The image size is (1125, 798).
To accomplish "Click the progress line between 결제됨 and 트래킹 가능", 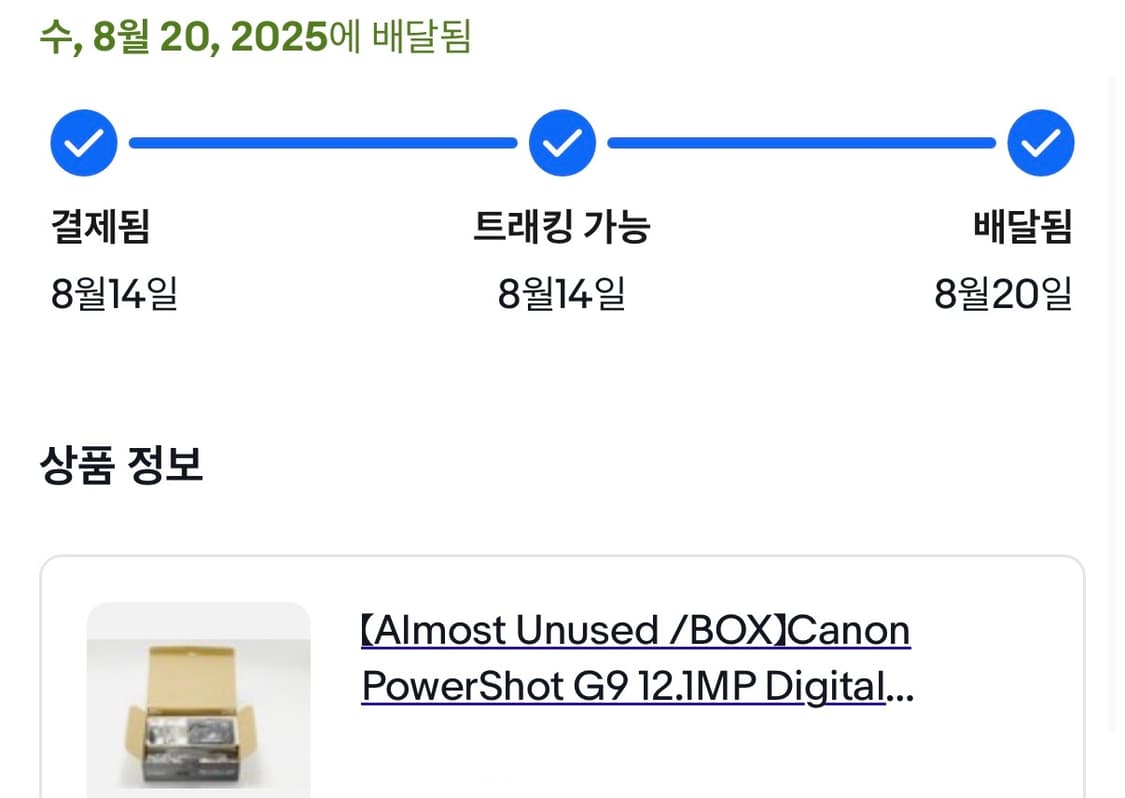I will click(320, 142).
